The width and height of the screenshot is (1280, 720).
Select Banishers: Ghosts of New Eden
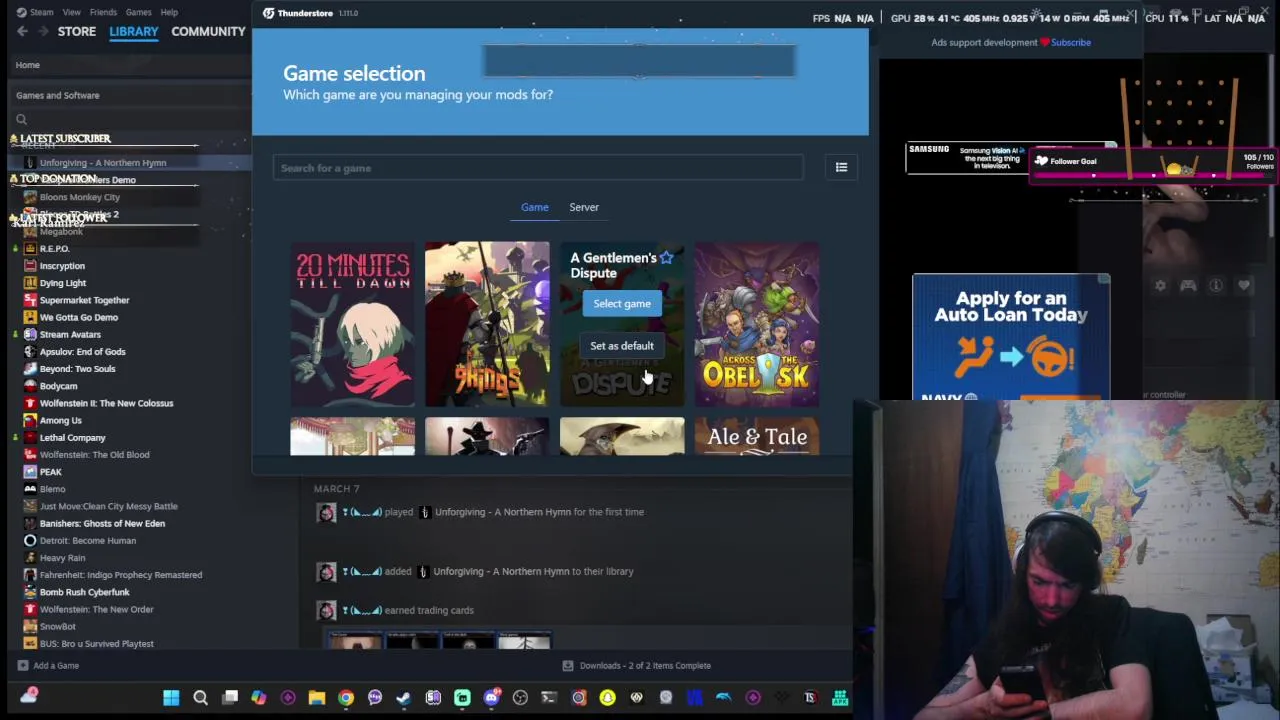[x=102, y=523]
